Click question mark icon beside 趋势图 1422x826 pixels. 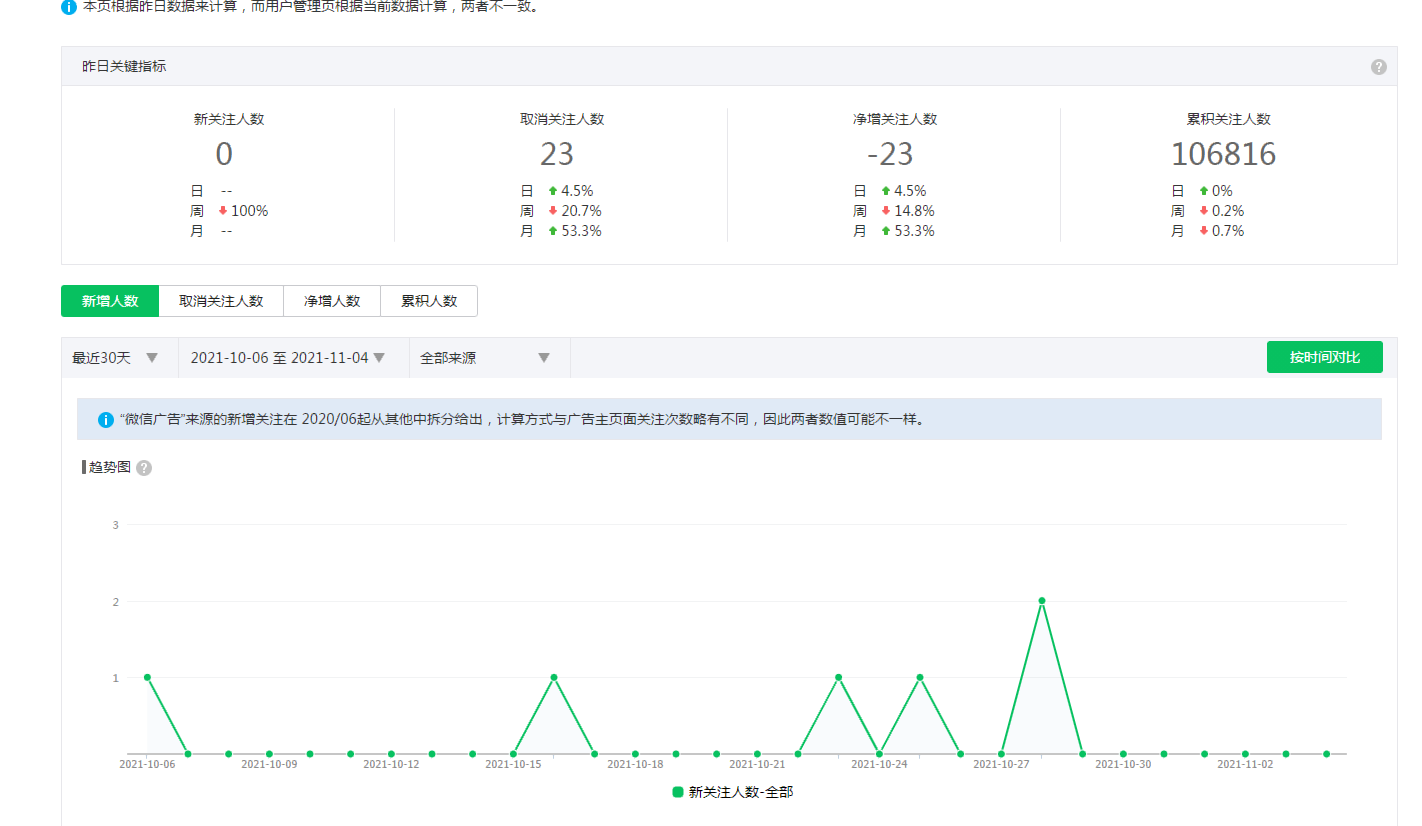click(144, 468)
